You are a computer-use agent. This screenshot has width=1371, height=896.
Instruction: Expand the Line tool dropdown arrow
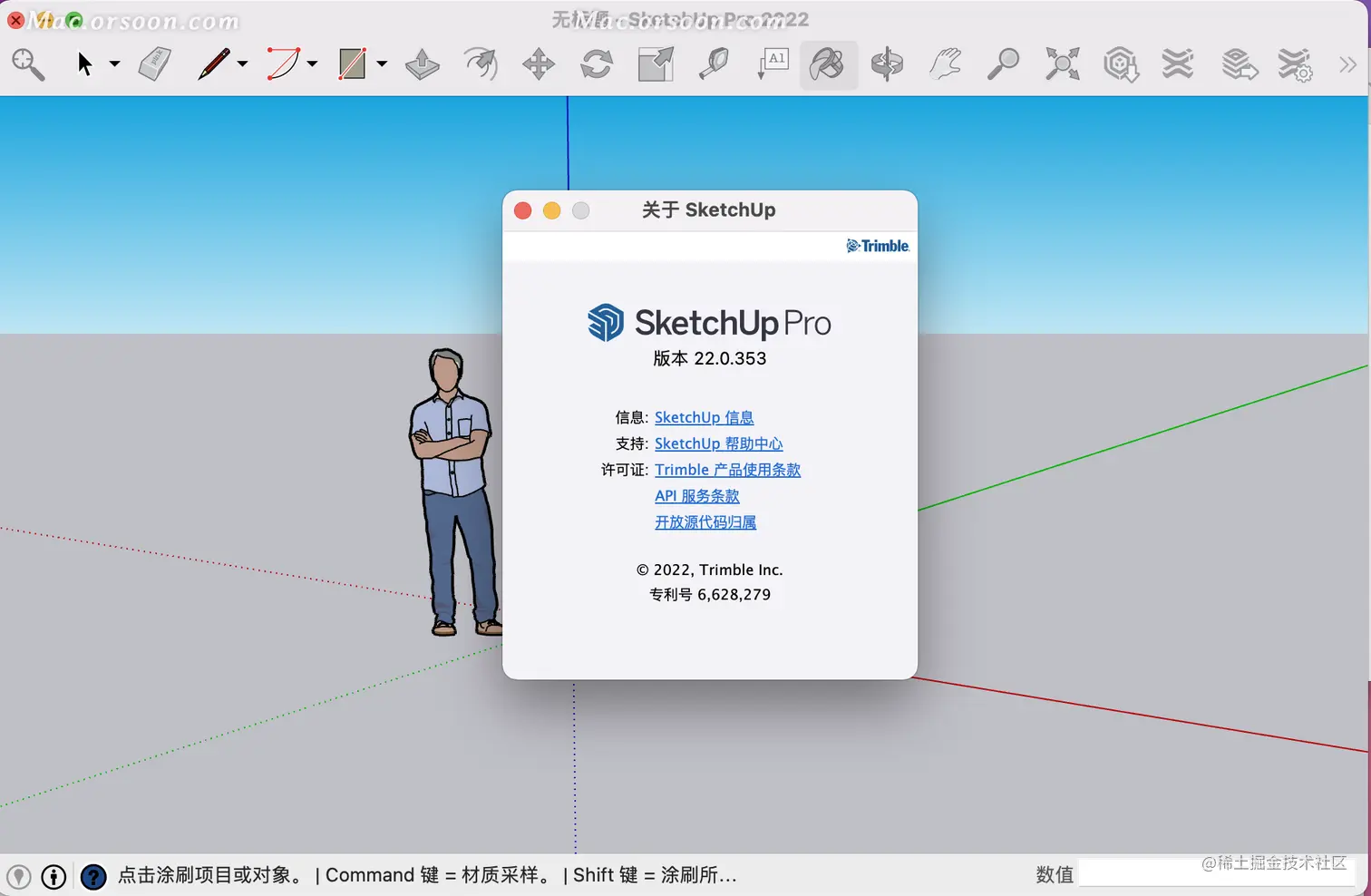242,64
